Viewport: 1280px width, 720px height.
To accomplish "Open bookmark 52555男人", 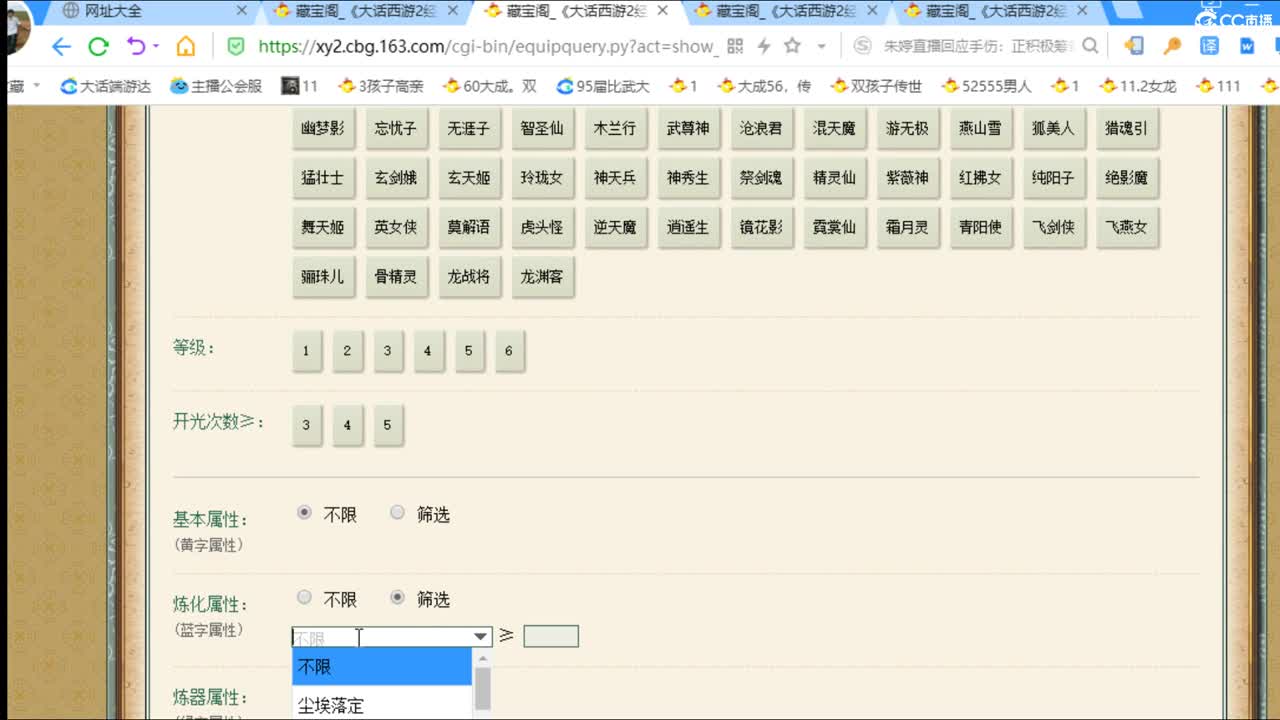I will 986,86.
